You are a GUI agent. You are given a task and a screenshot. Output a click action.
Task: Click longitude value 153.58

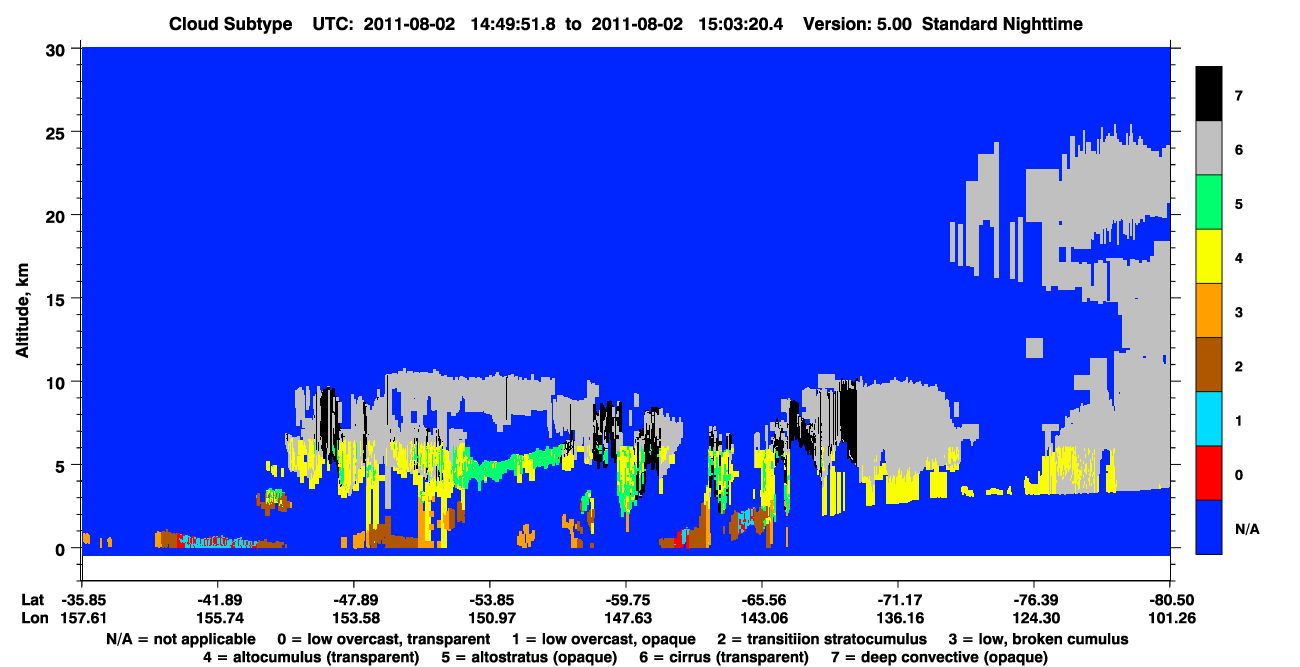point(354,618)
